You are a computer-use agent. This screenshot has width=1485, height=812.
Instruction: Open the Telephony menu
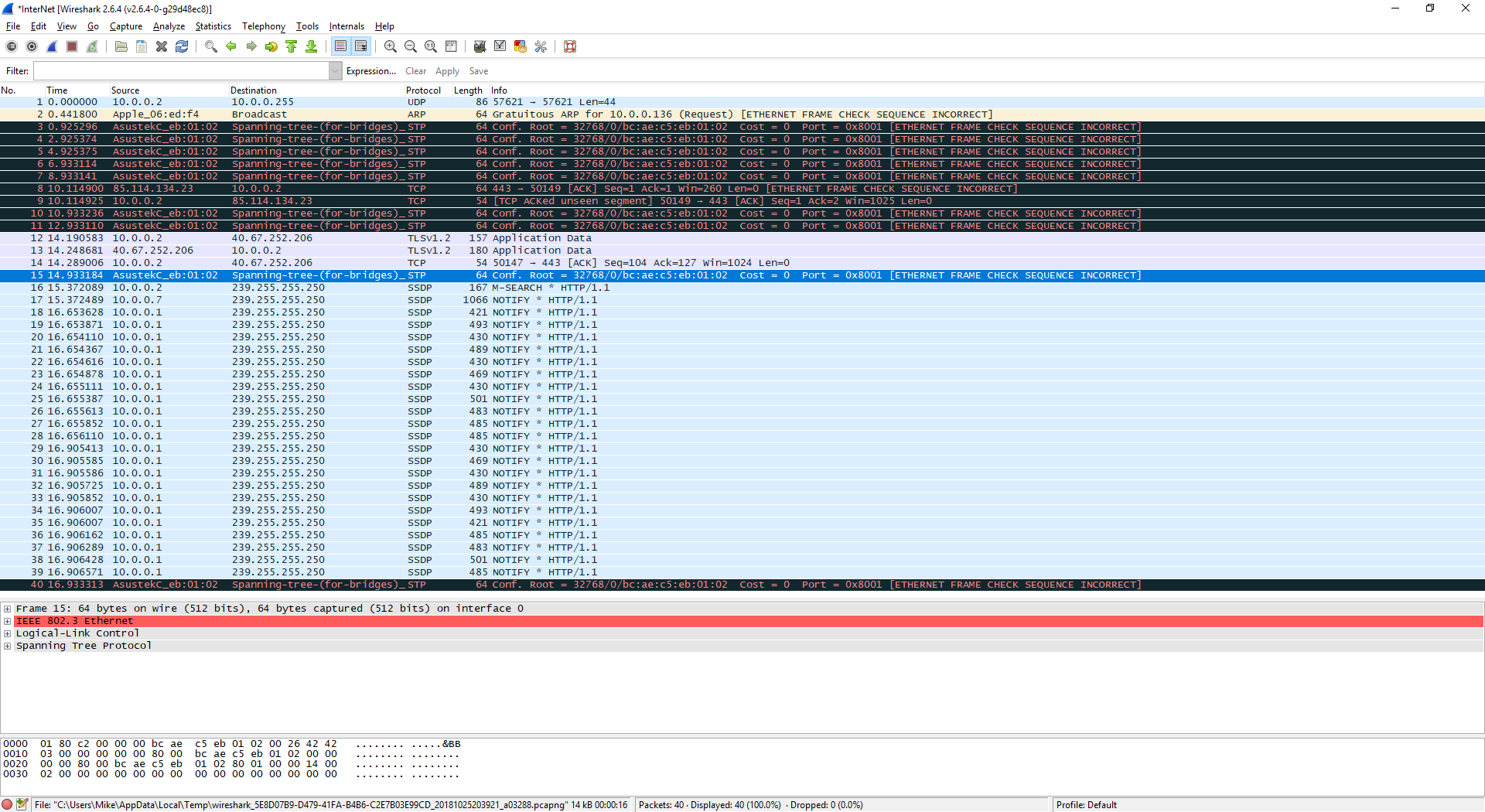[264, 26]
